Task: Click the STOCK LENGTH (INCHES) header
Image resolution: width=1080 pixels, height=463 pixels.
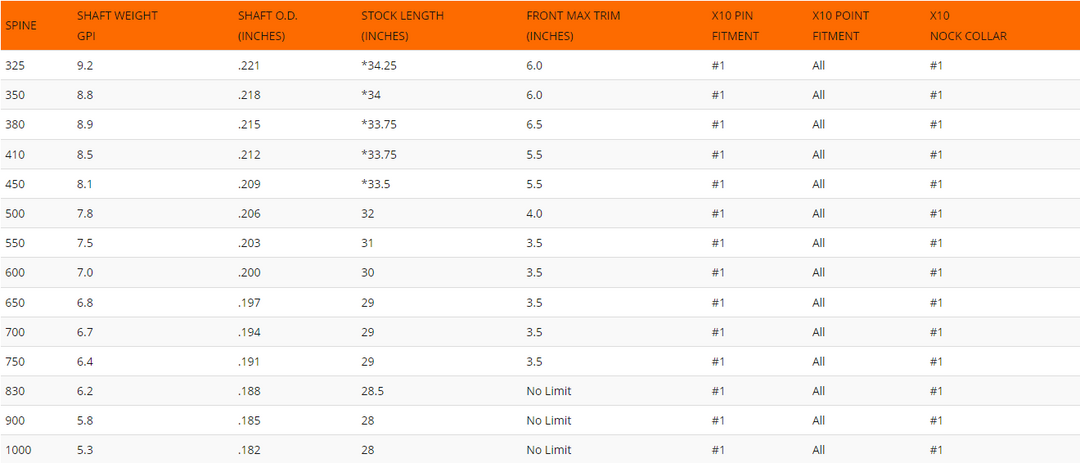Action: point(402,25)
